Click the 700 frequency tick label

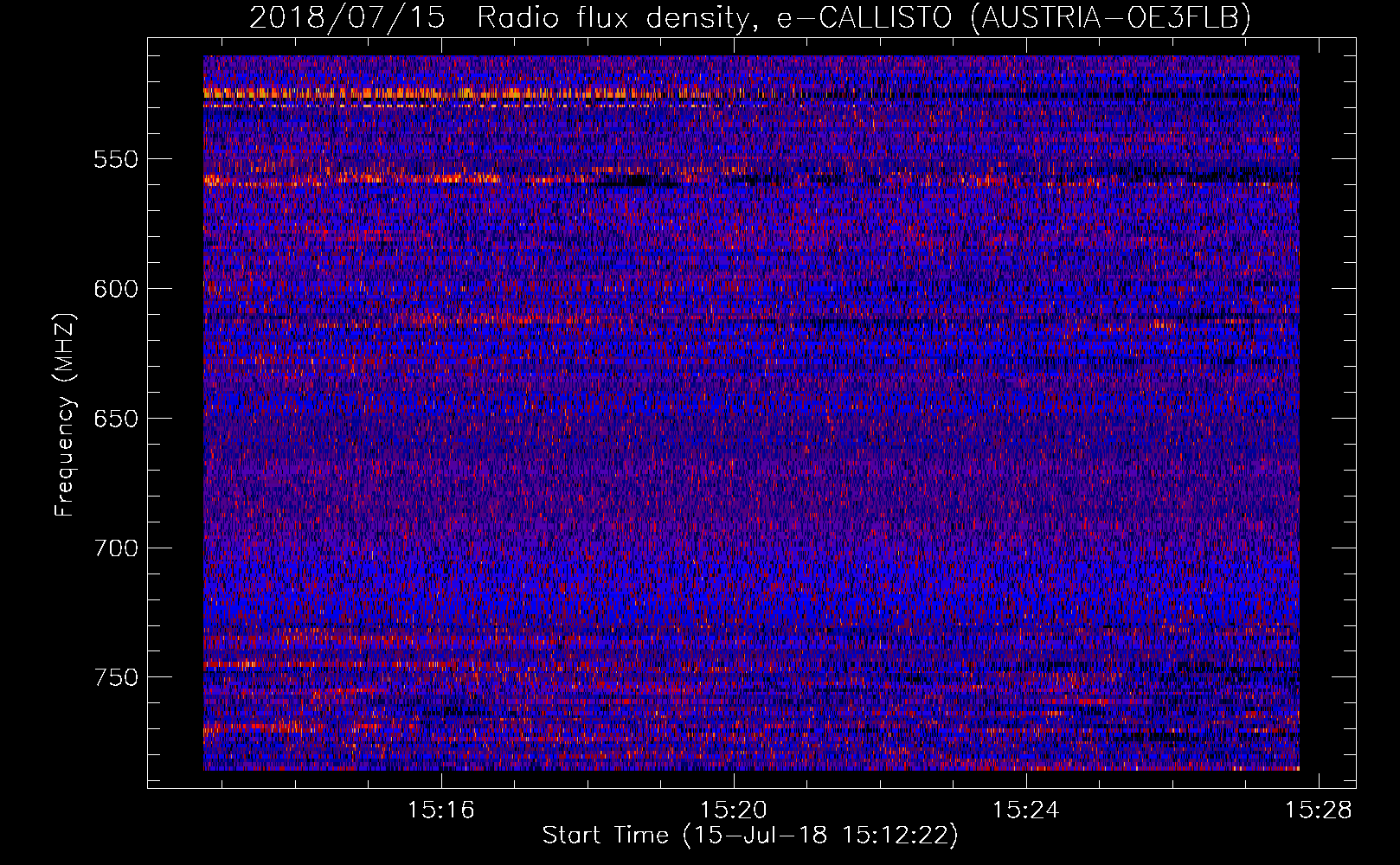(115, 548)
